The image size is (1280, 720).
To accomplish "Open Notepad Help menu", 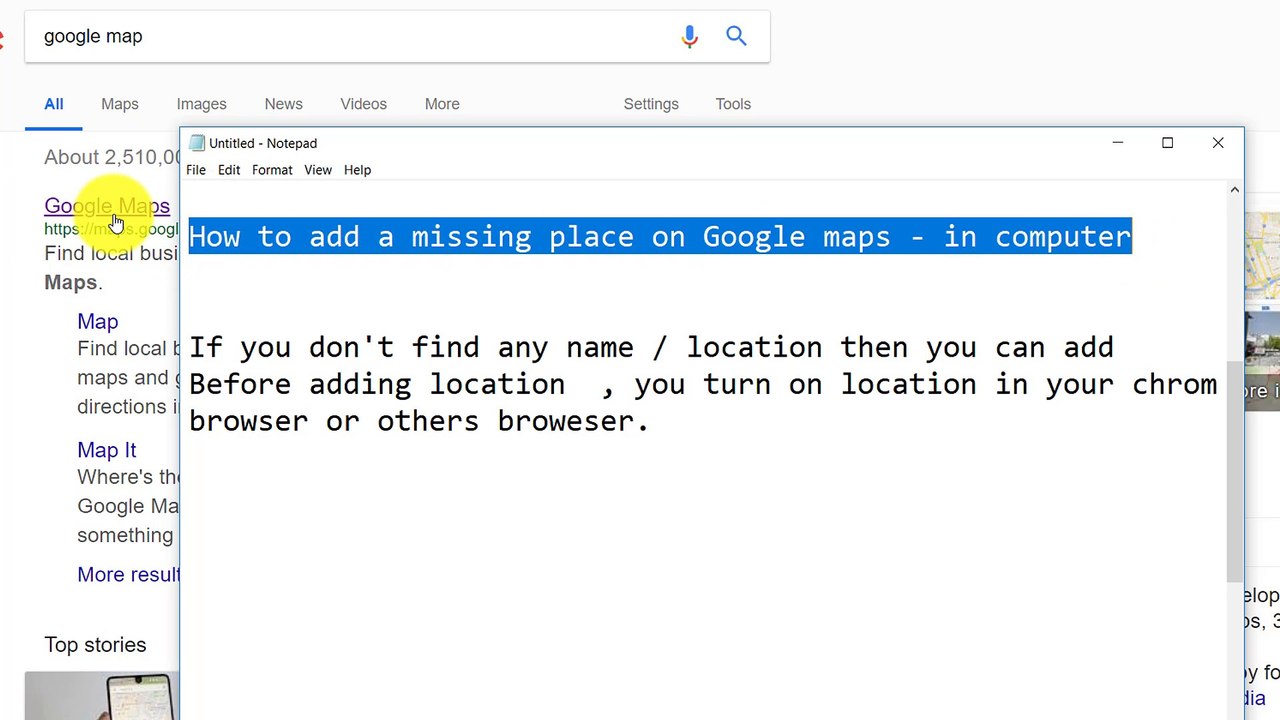I will click(357, 170).
